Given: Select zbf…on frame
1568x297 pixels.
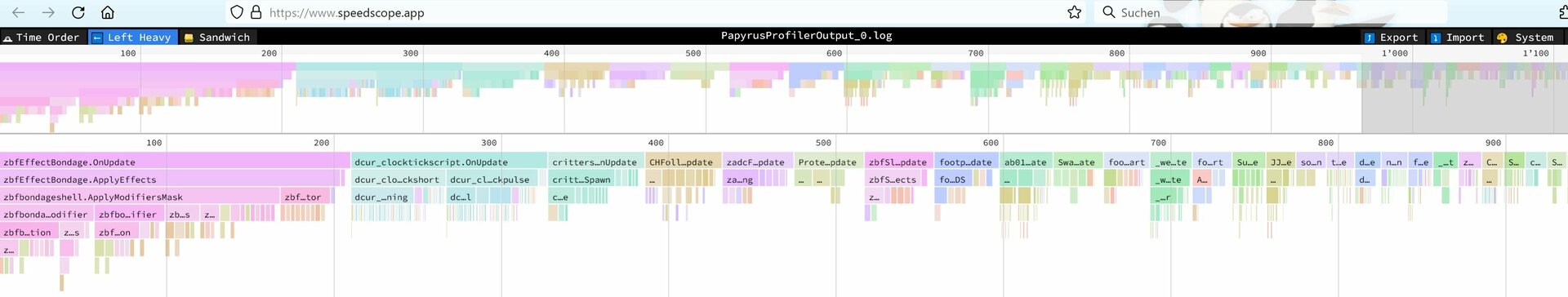Looking at the screenshot, I should 117,232.
